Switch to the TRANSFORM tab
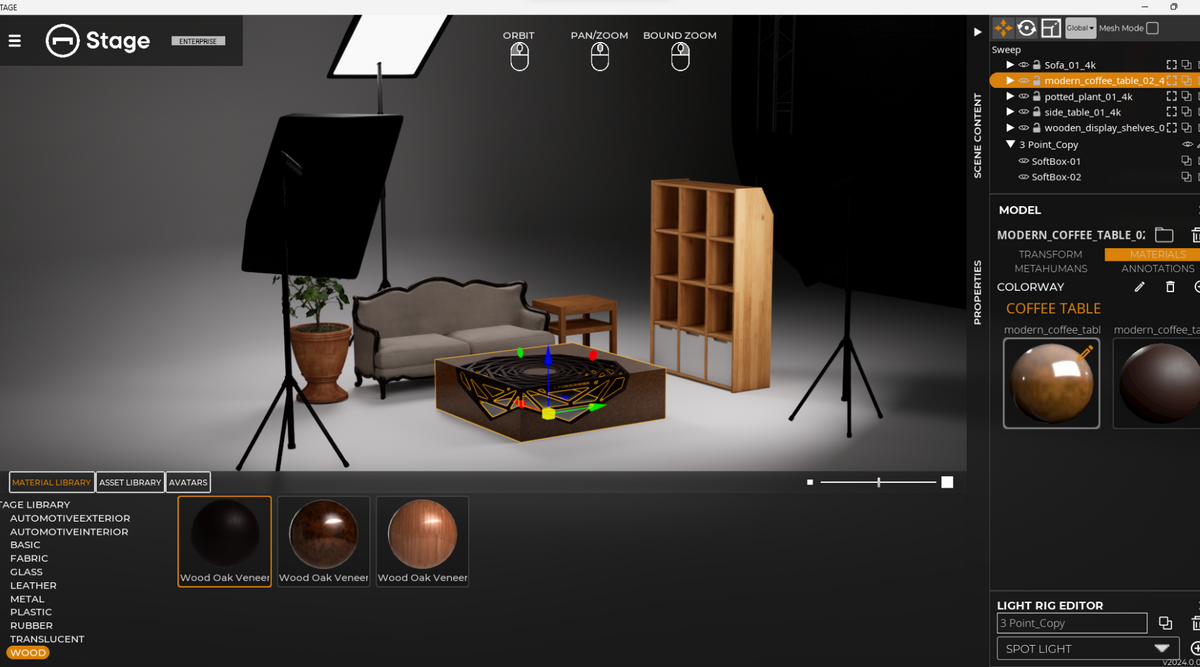 pos(1049,254)
